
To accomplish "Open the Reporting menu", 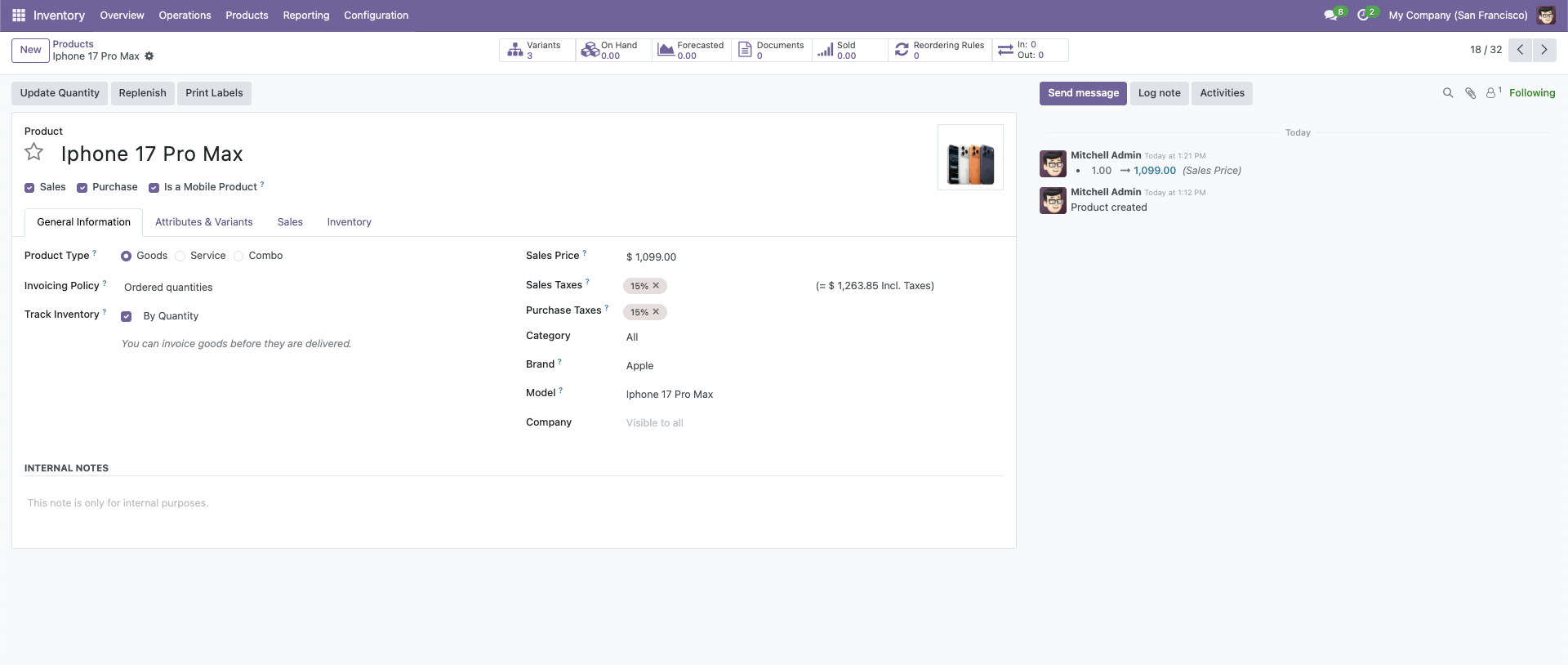I will [x=306, y=16].
